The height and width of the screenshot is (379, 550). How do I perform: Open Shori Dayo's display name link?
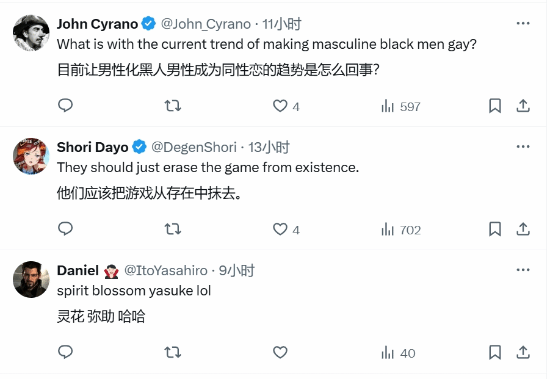(x=93, y=147)
